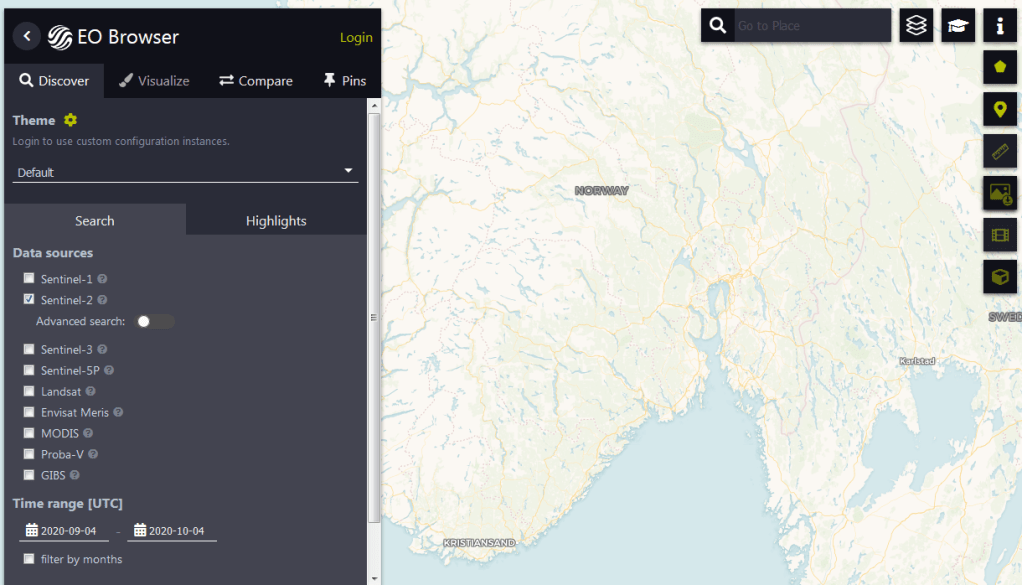Activate the point of interest marker tool

coord(1000,110)
